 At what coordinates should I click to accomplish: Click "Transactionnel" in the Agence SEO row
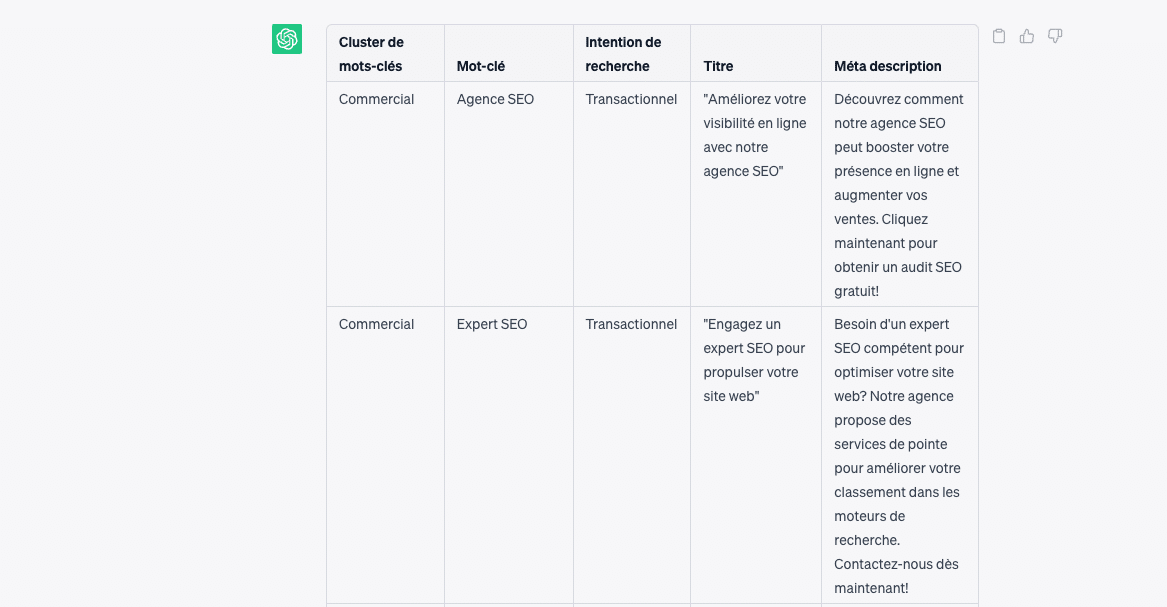pyautogui.click(x=631, y=99)
